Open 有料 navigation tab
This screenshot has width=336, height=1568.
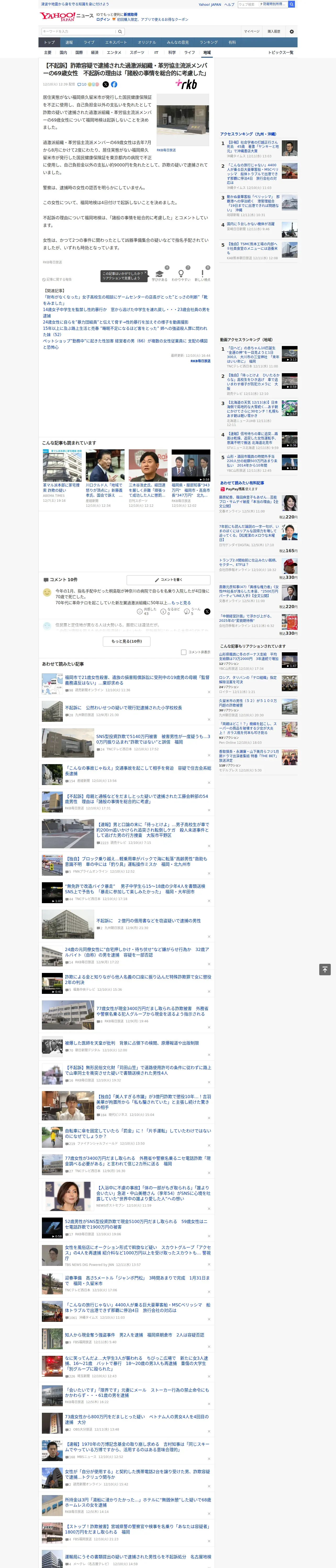pyautogui.click(x=232, y=43)
